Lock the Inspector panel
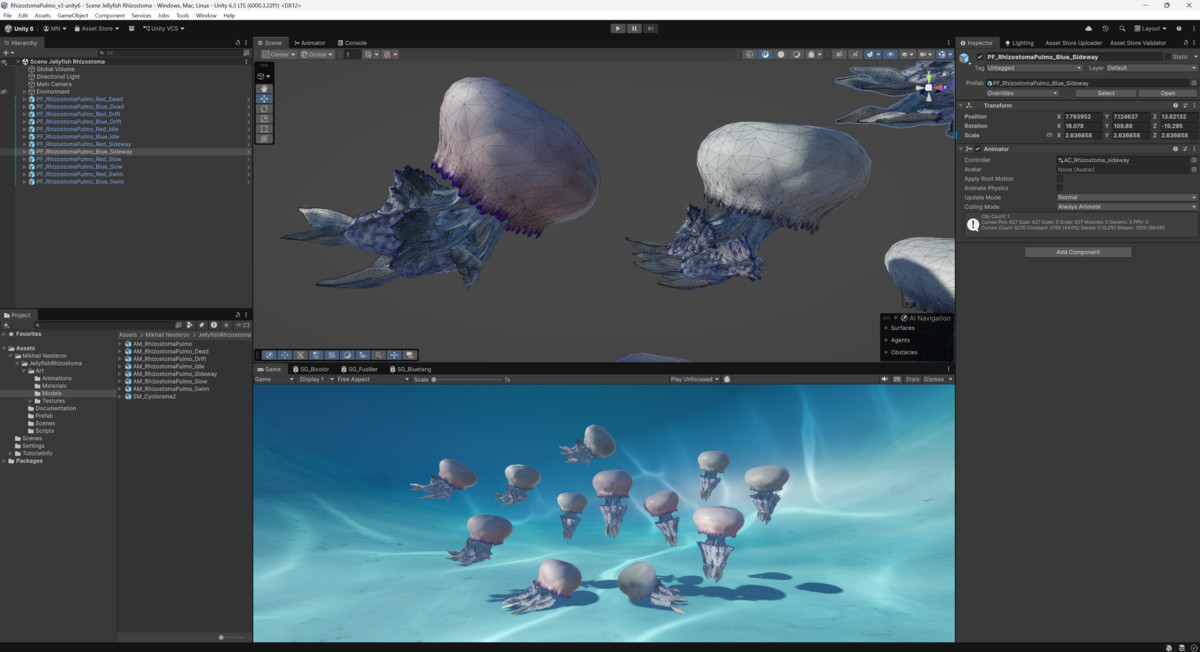 pos(1185,43)
